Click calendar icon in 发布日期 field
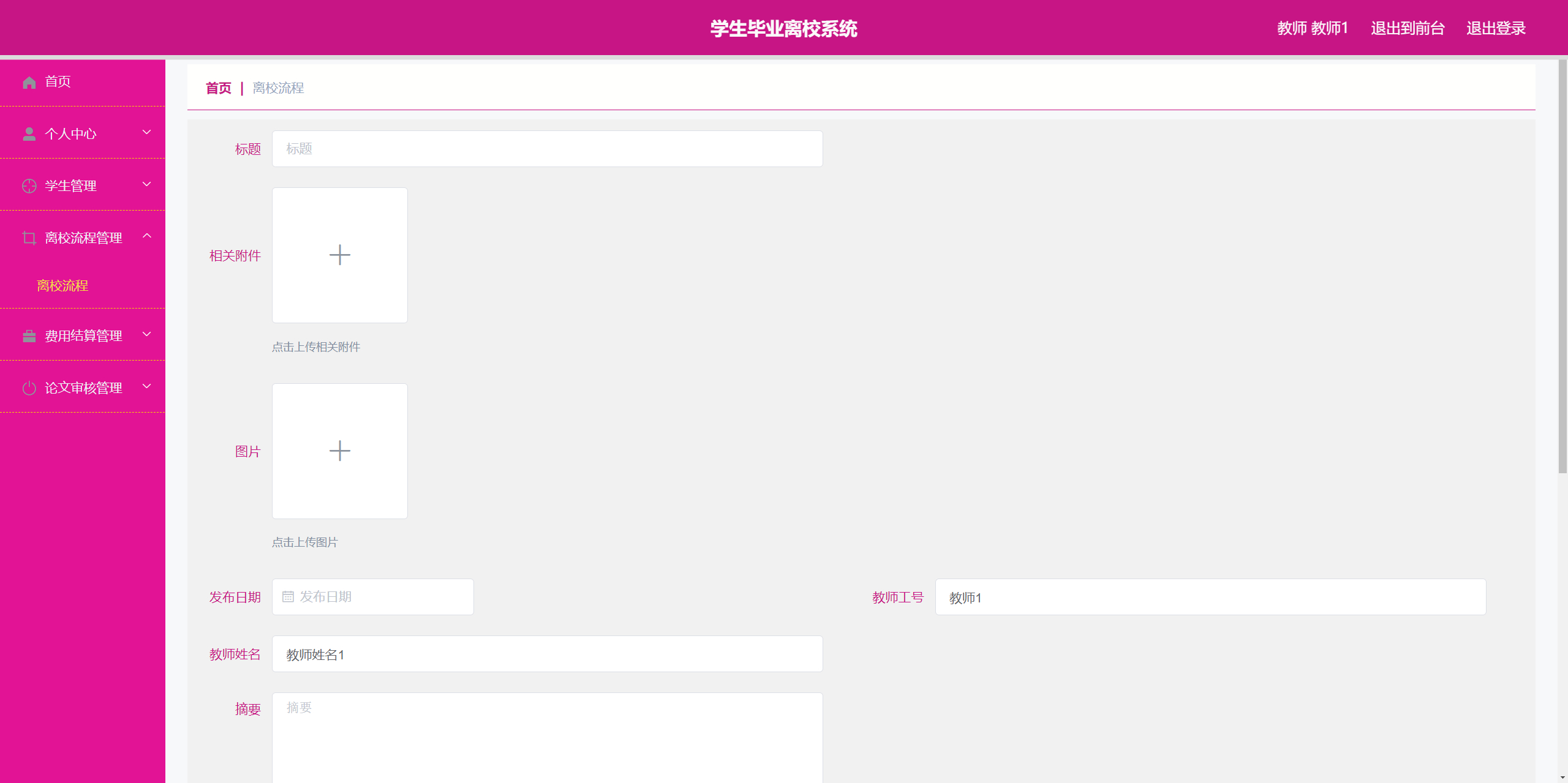 pos(288,597)
